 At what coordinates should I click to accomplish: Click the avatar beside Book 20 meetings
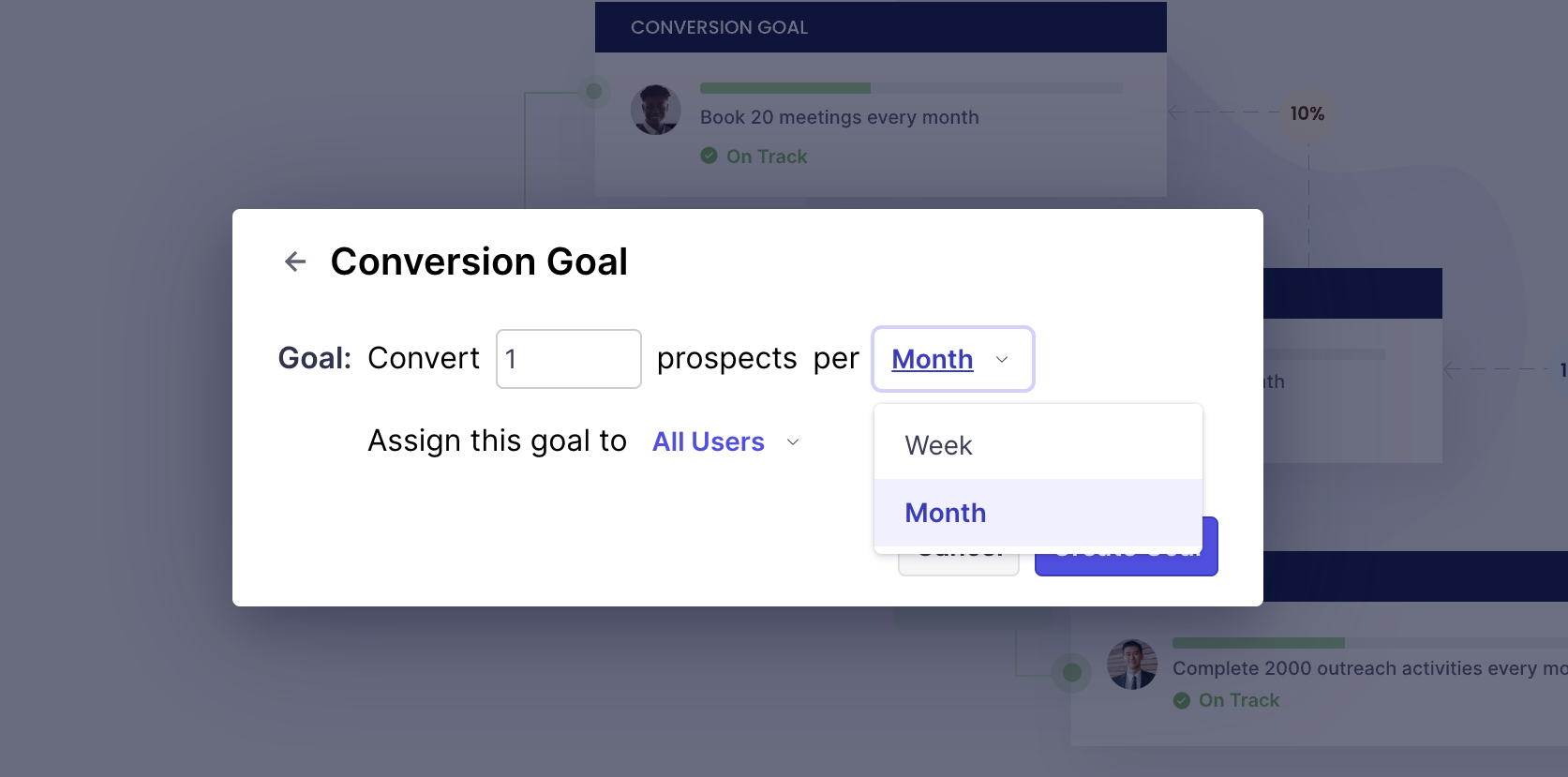(656, 110)
